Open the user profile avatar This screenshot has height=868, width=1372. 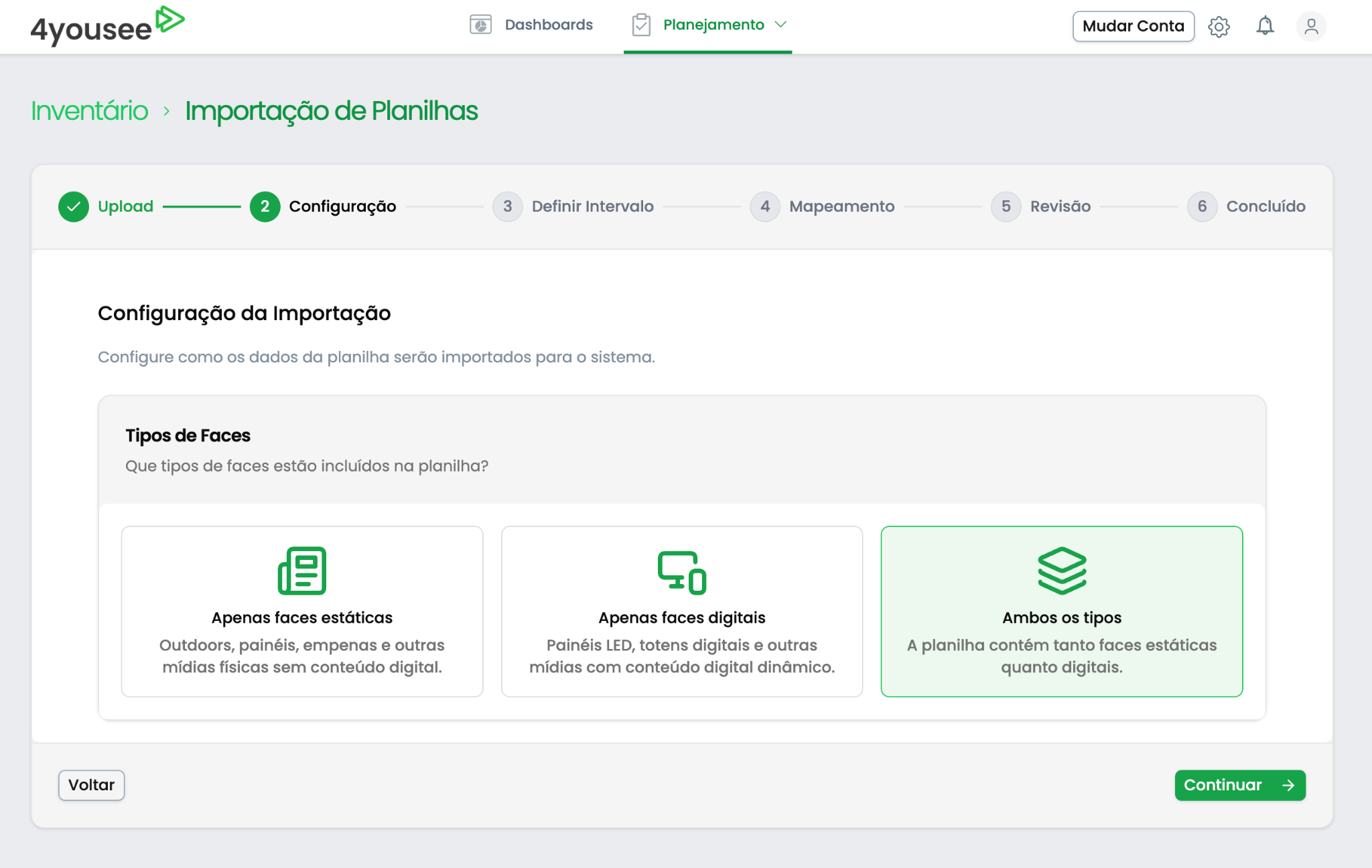coord(1311,26)
